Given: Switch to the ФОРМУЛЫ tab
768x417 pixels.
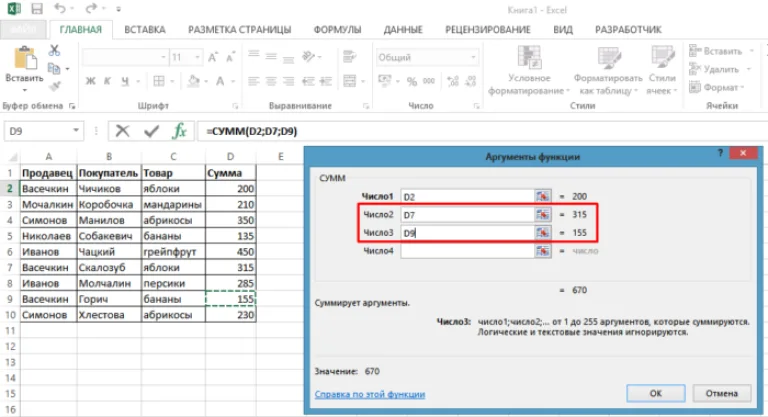Looking at the screenshot, I should pos(337,29).
